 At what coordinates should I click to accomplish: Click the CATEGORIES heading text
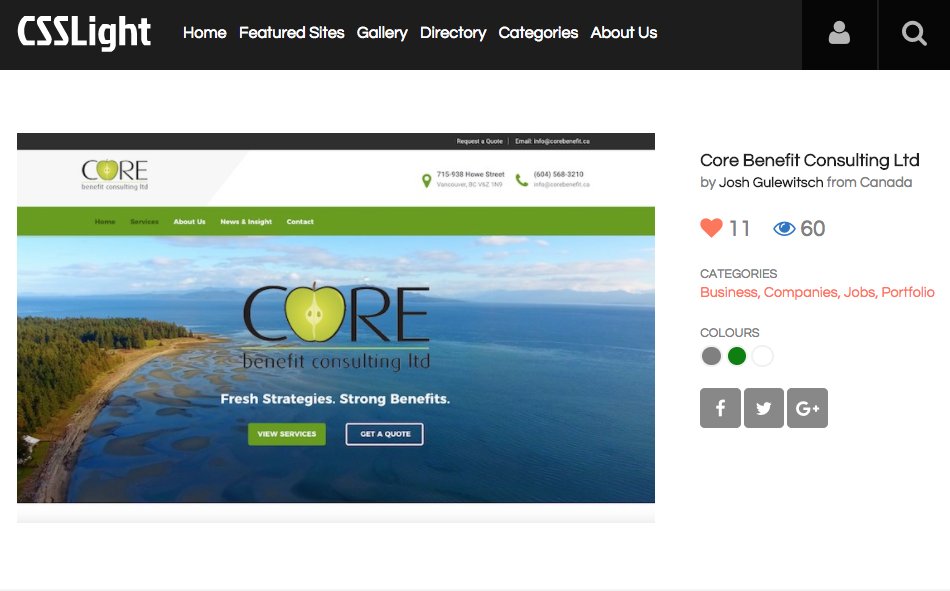738,273
